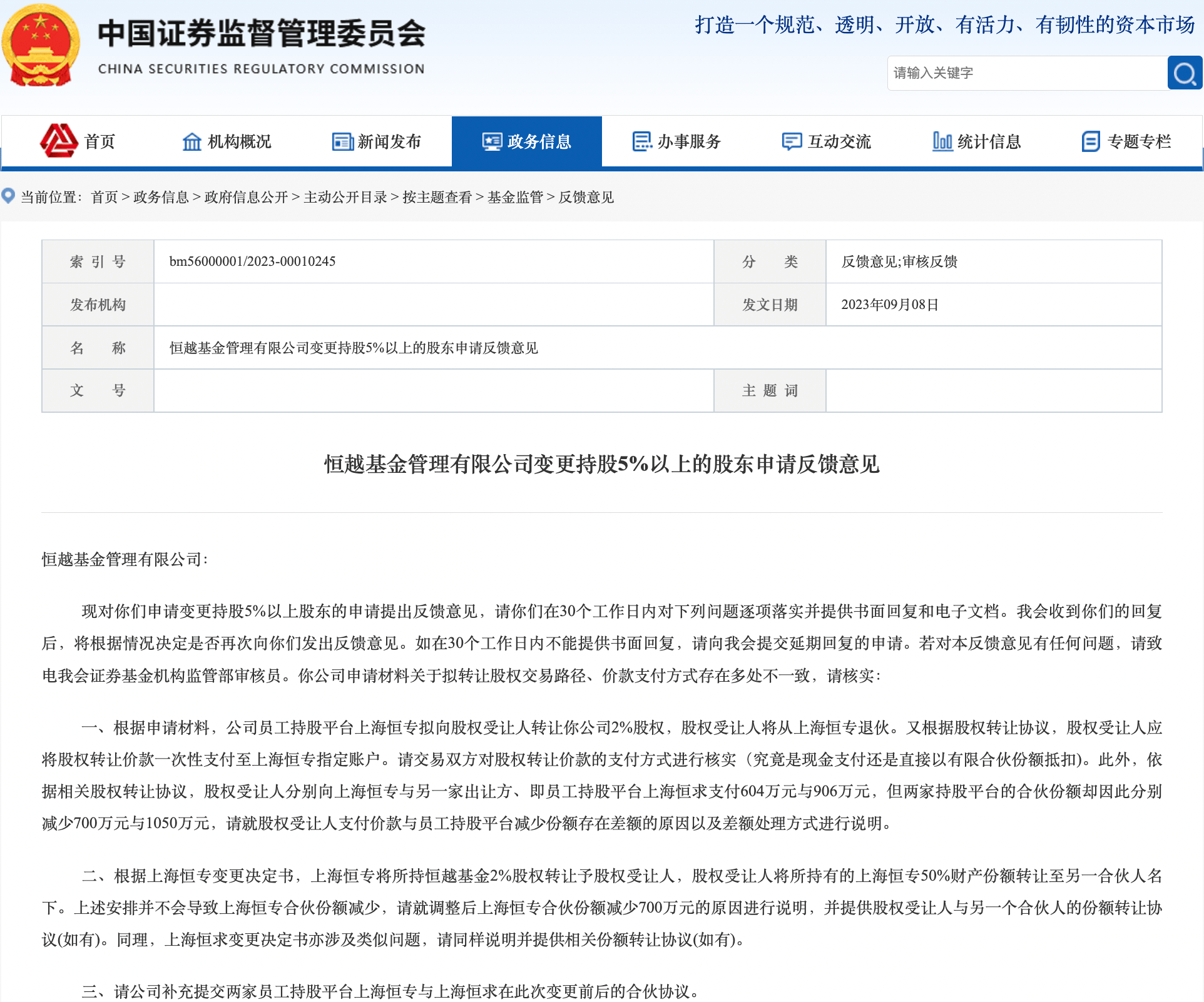Image resolution: width=1204 pixels, height=1002 pixels.
Task: Click the 主动公开目录 breadcrumb link
Action: pyautogui.click(x=345, y=198)
